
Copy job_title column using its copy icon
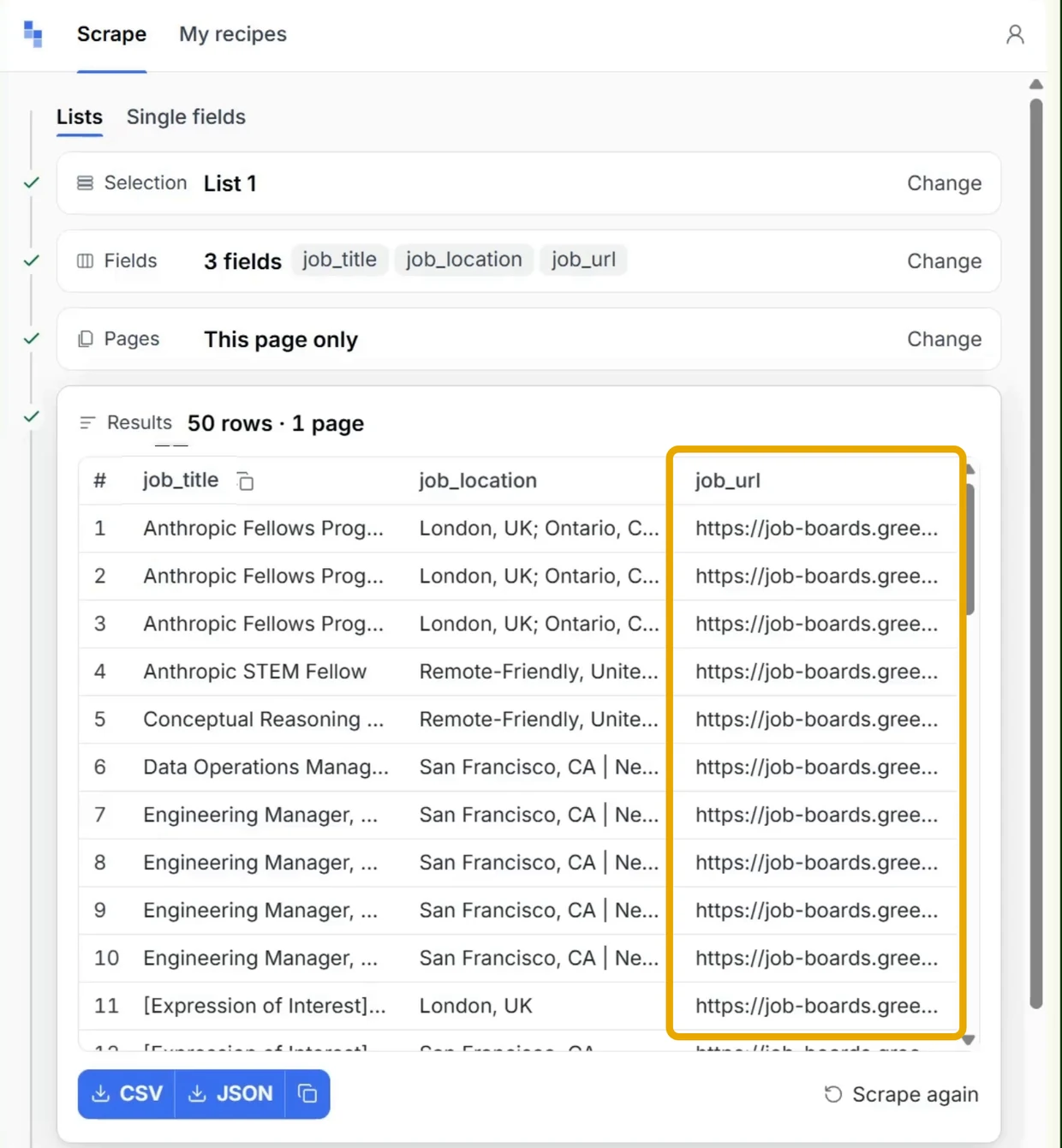click(x=245, y=481)
